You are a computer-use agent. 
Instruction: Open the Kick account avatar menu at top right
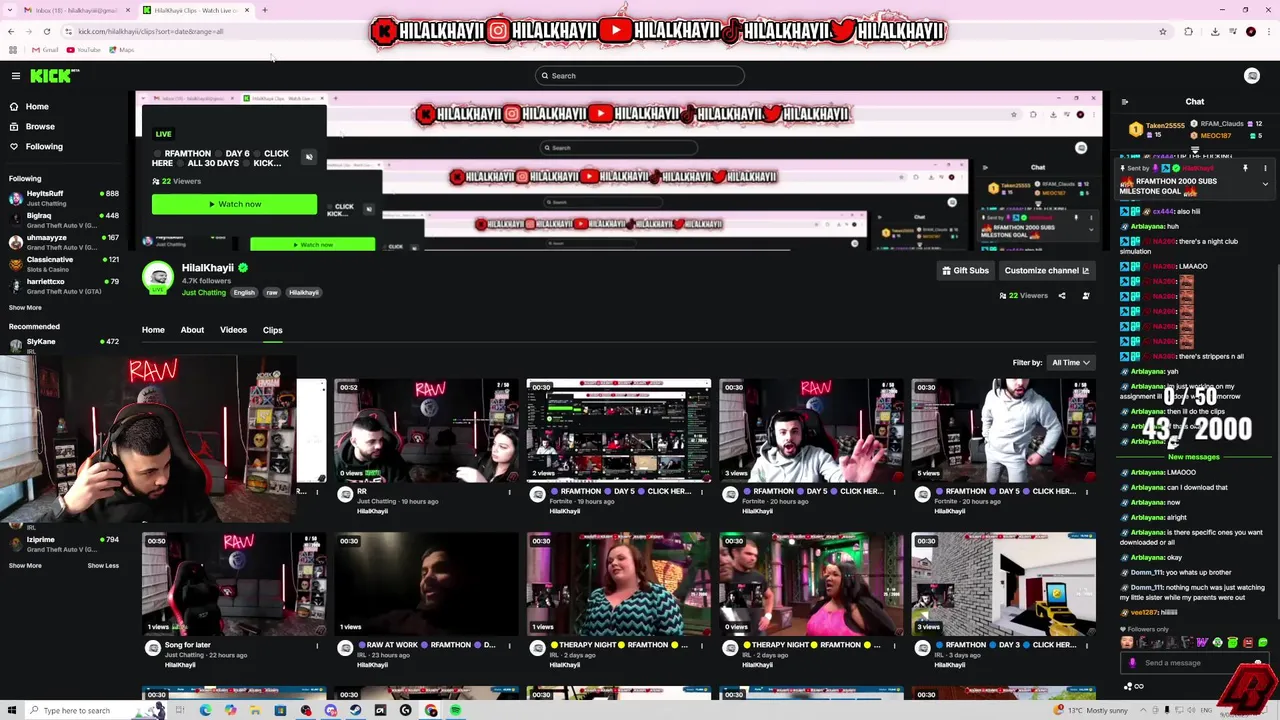point(1252,76)
